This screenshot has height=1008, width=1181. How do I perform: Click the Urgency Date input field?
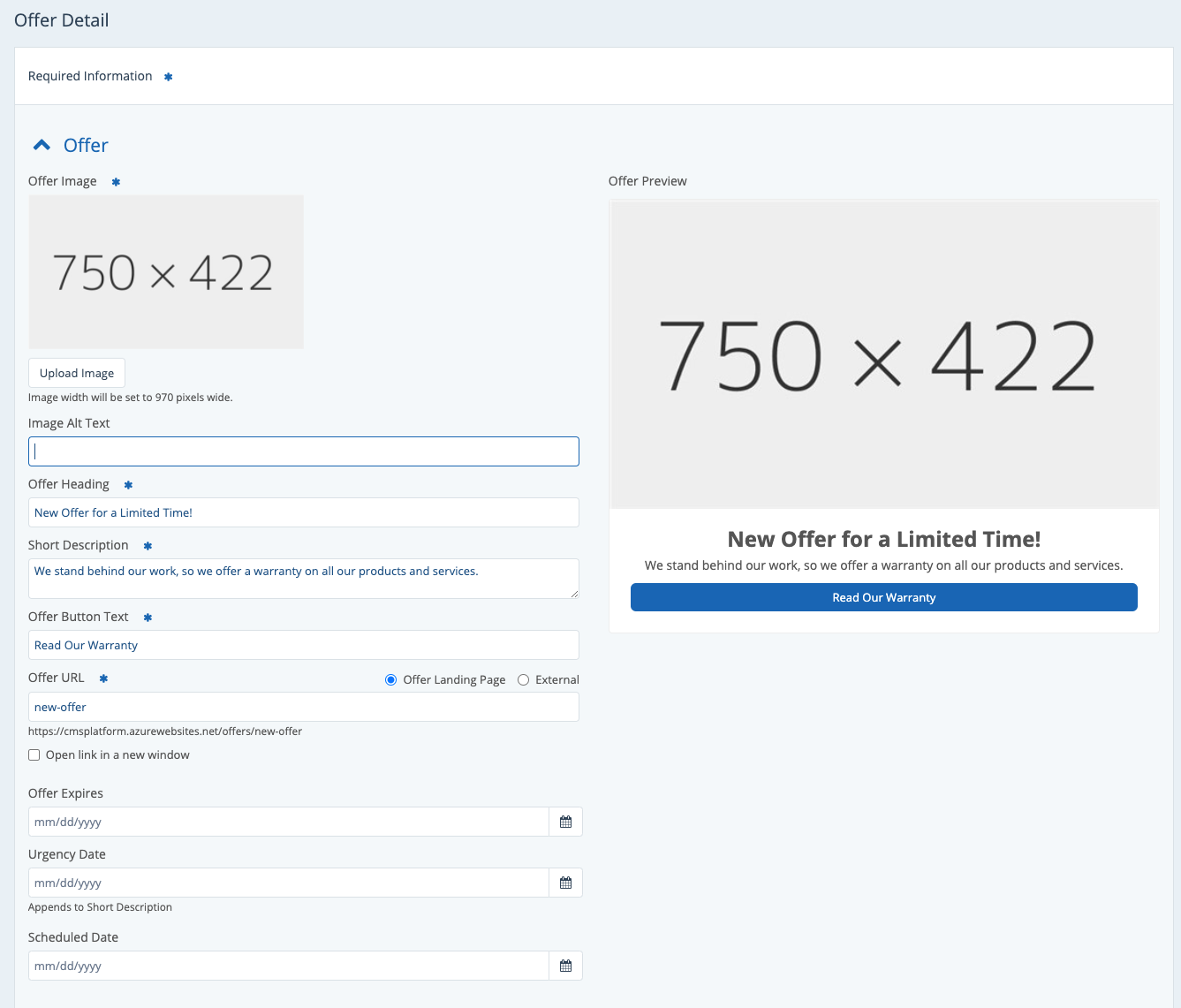click(288, 883)
